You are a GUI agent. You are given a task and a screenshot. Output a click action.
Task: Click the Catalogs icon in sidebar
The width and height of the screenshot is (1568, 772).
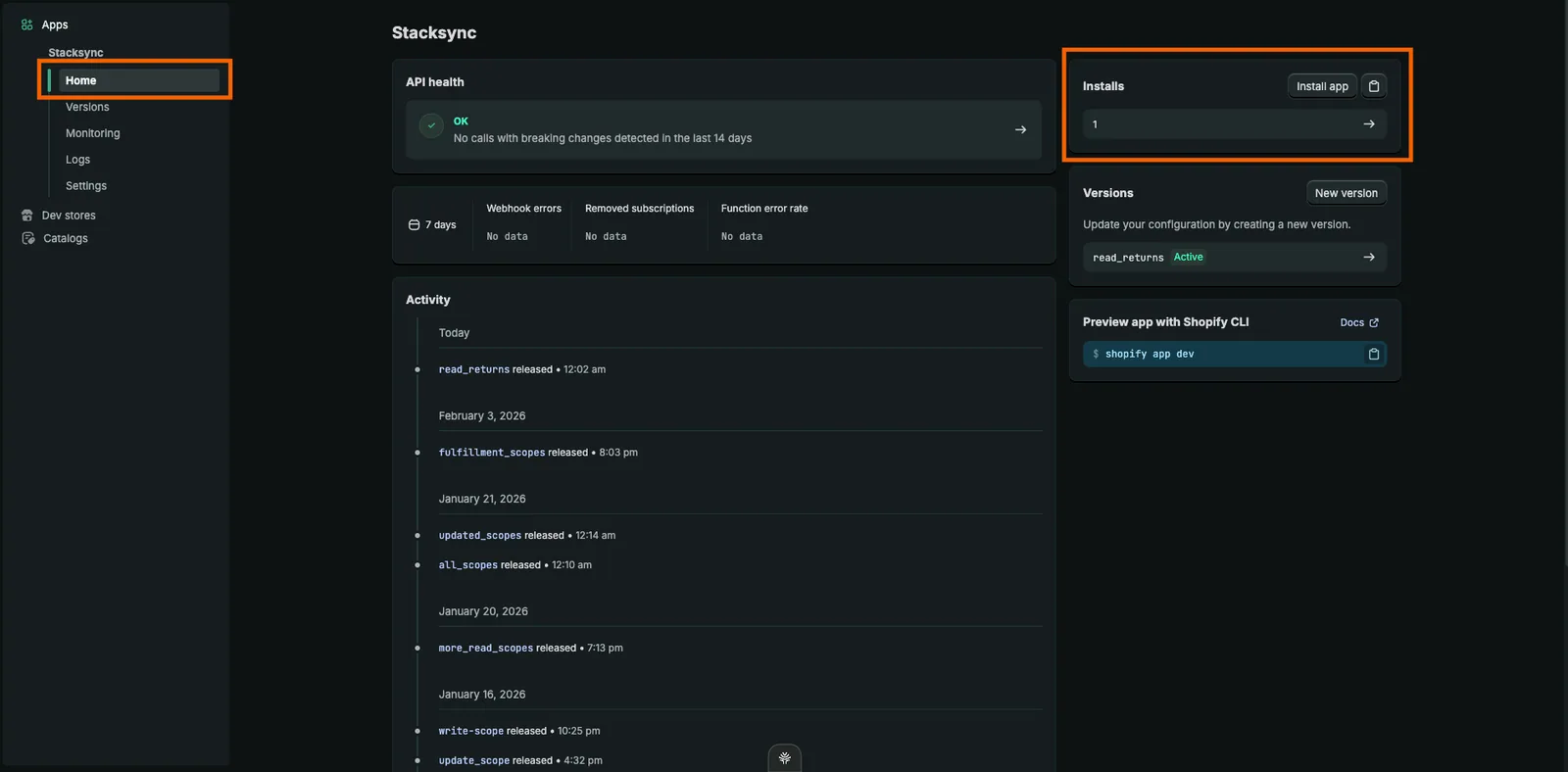[27, 238]
